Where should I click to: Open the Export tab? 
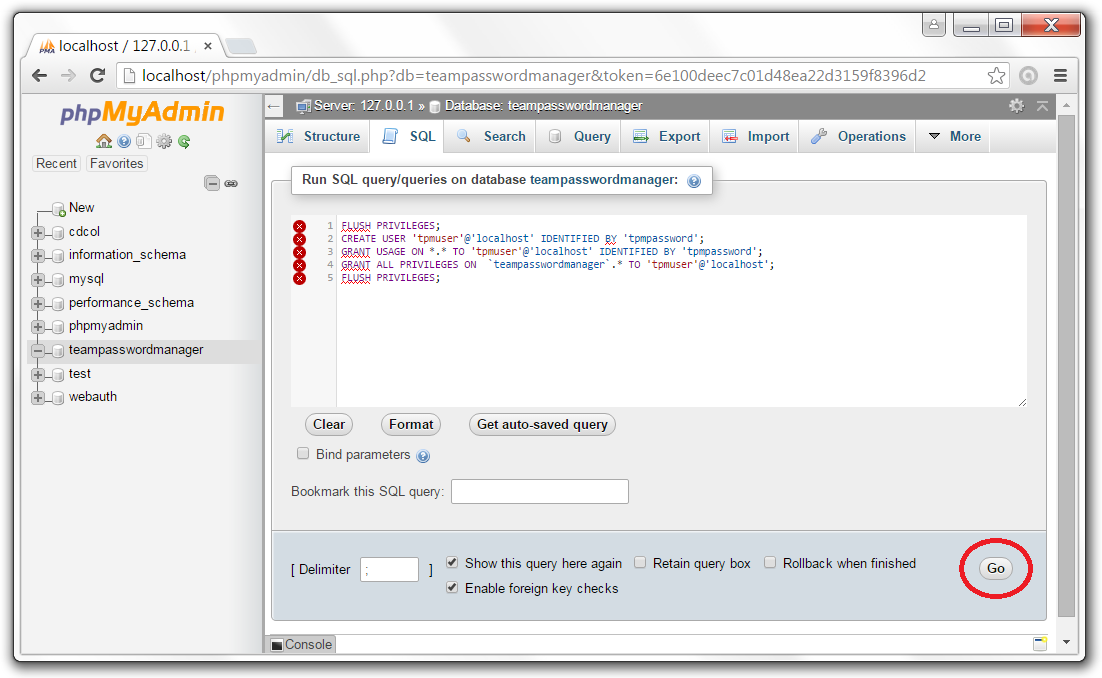(666, 136)
